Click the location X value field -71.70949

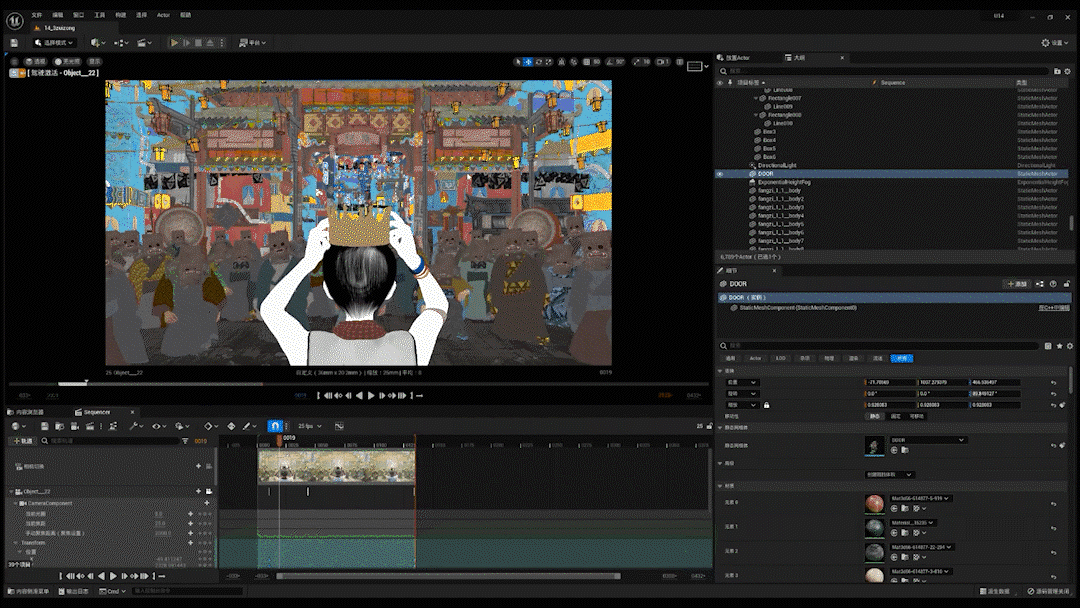pyautogui.click(x=890, y=382)
